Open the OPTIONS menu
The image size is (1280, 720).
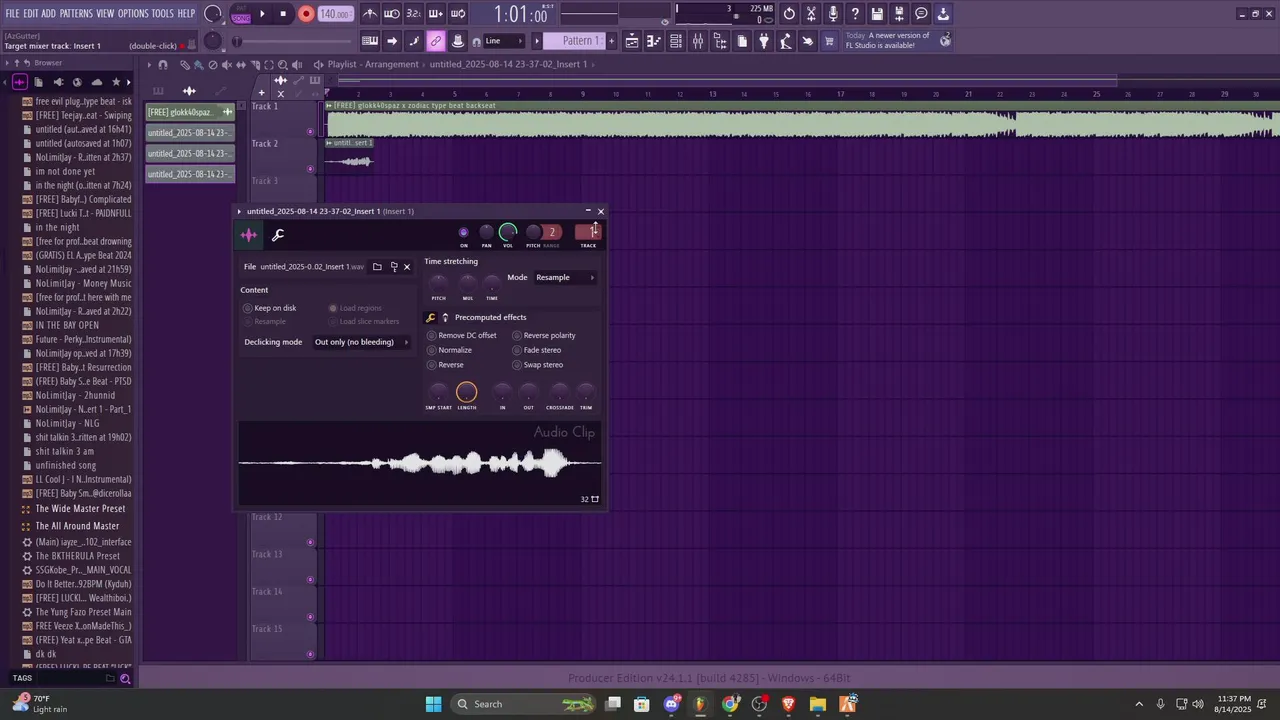[x=133, y=14]
